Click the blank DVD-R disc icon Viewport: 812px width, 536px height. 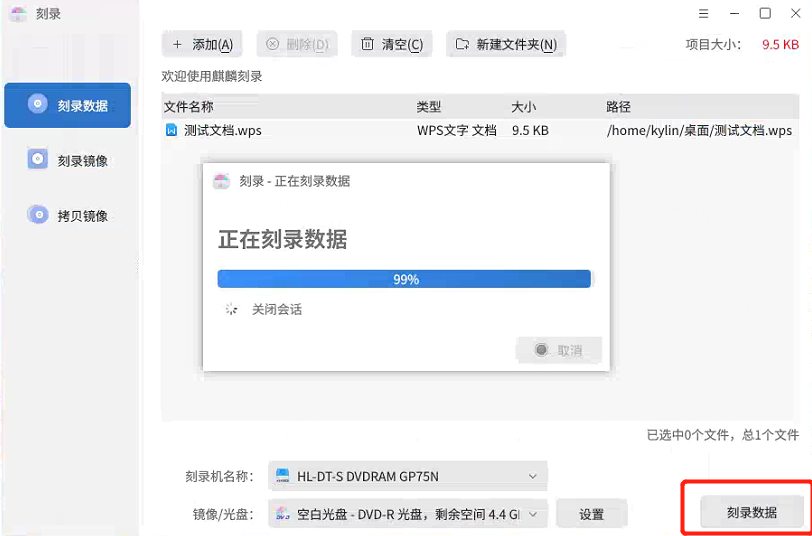tap(283, 514)
